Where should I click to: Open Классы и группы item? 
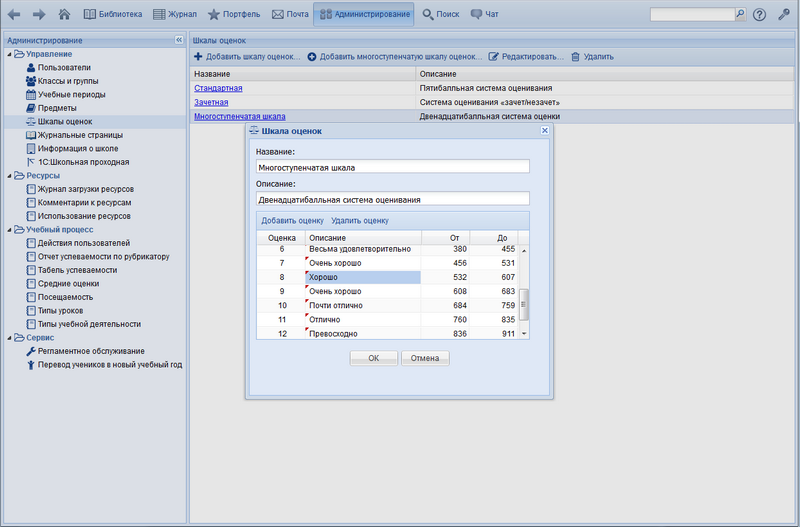click(x=68, y=81)
